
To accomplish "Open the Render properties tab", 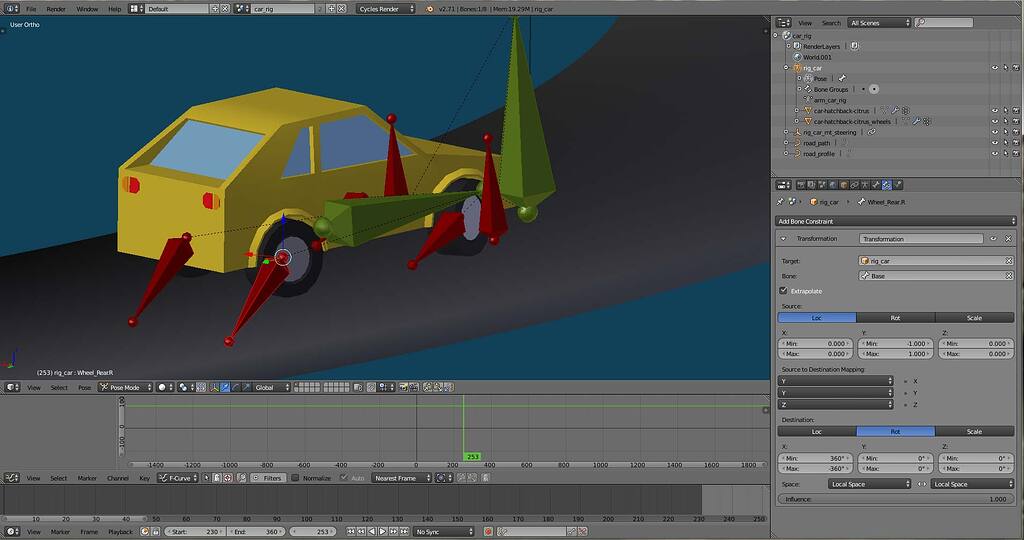I will (801, 185).
